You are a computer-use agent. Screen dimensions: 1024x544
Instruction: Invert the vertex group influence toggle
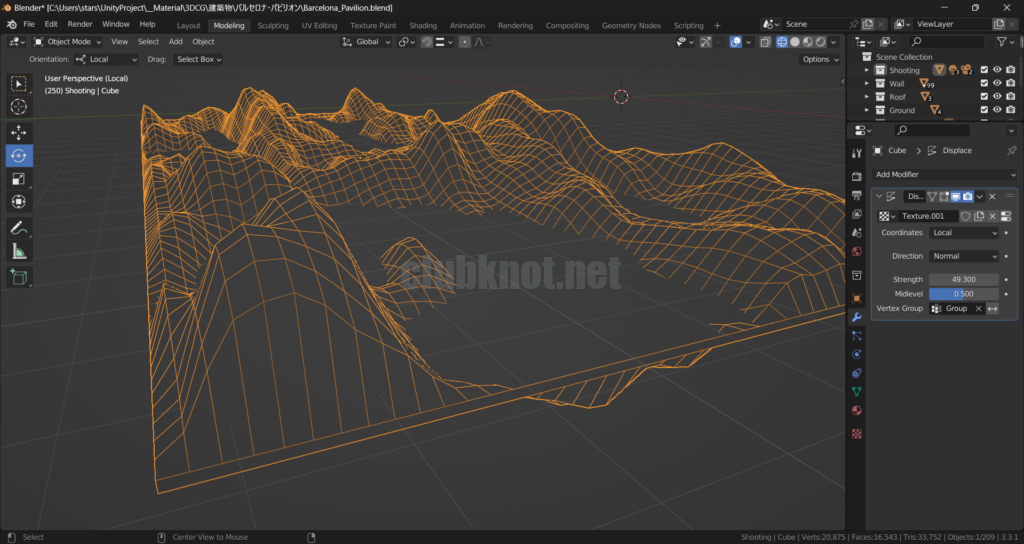click(993, 309)
